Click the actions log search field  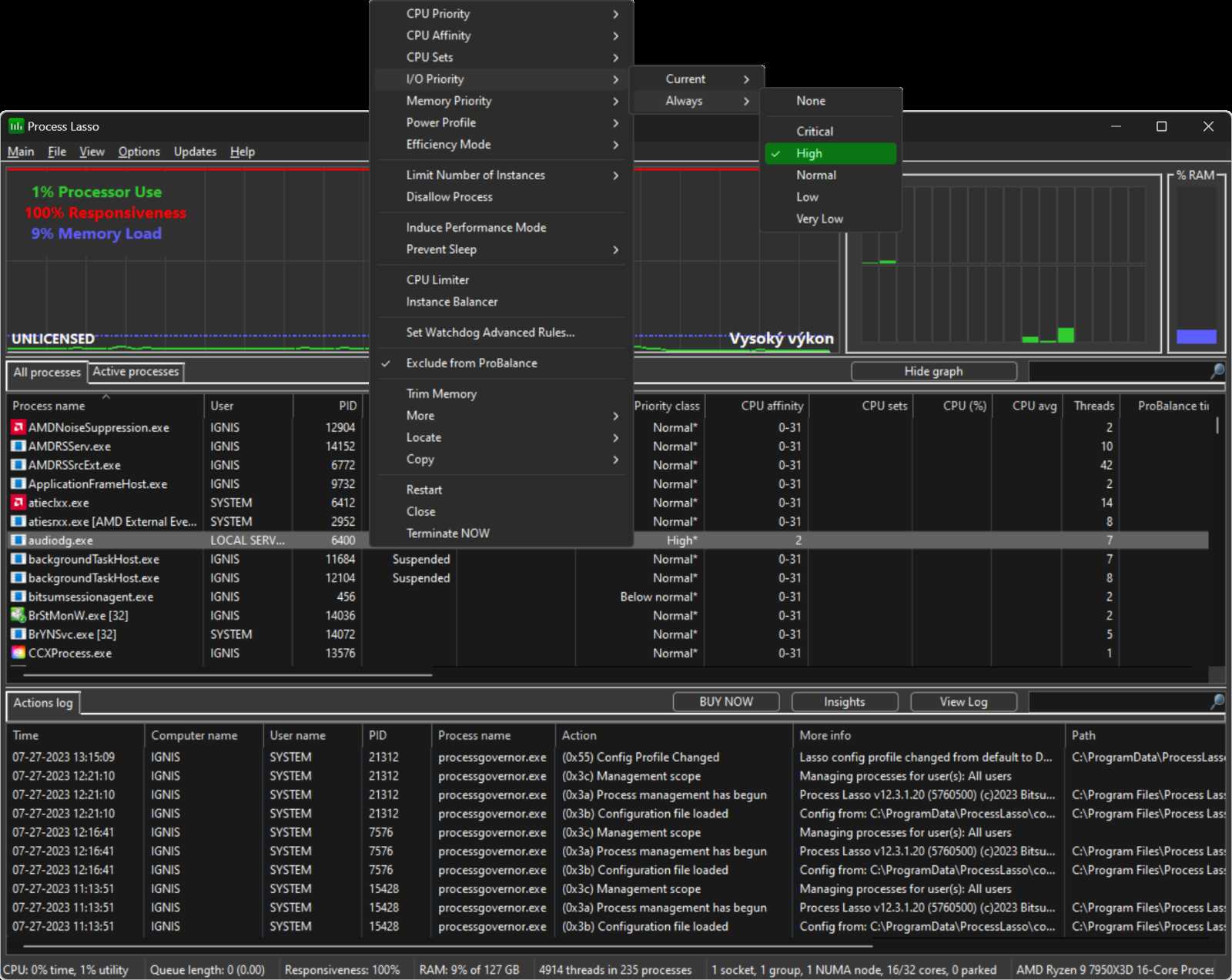1119,701
